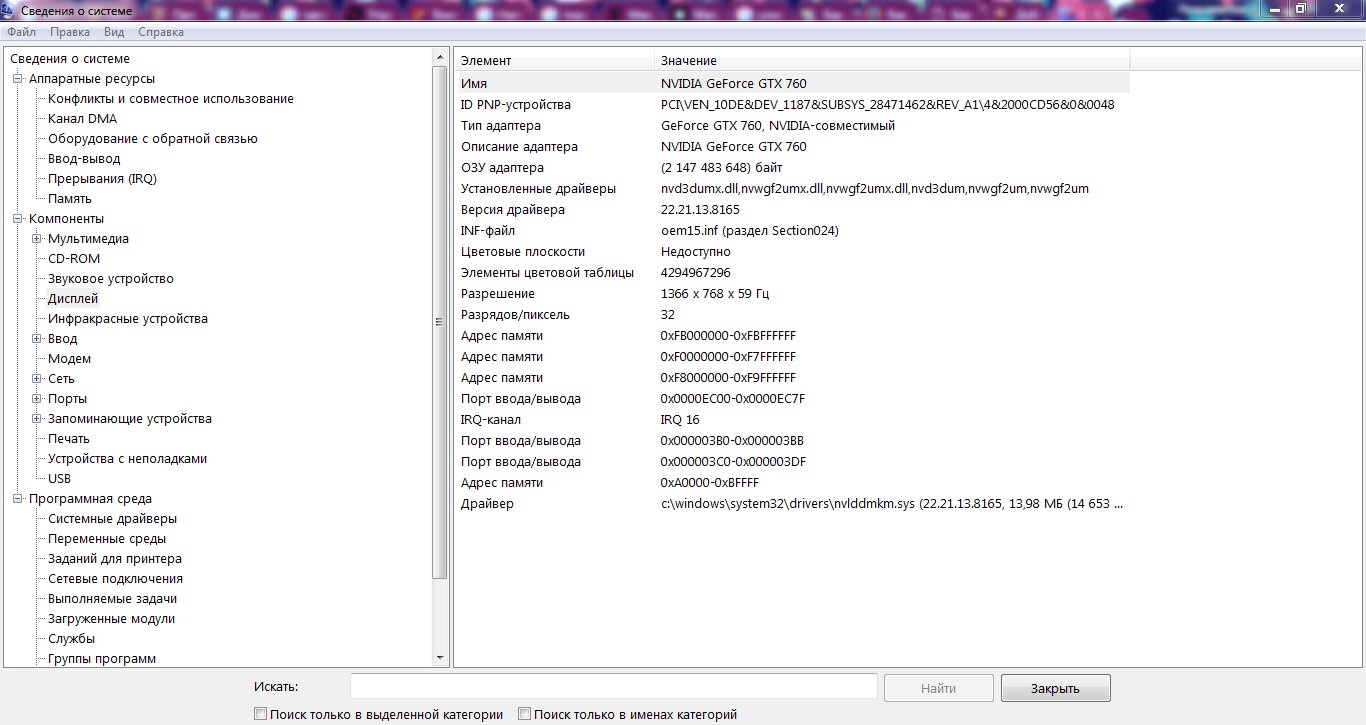The width and height of the screenshot is (1366, 725).
Task: Select the Загруженные модули tree item
Action: [x=112, y=619]
